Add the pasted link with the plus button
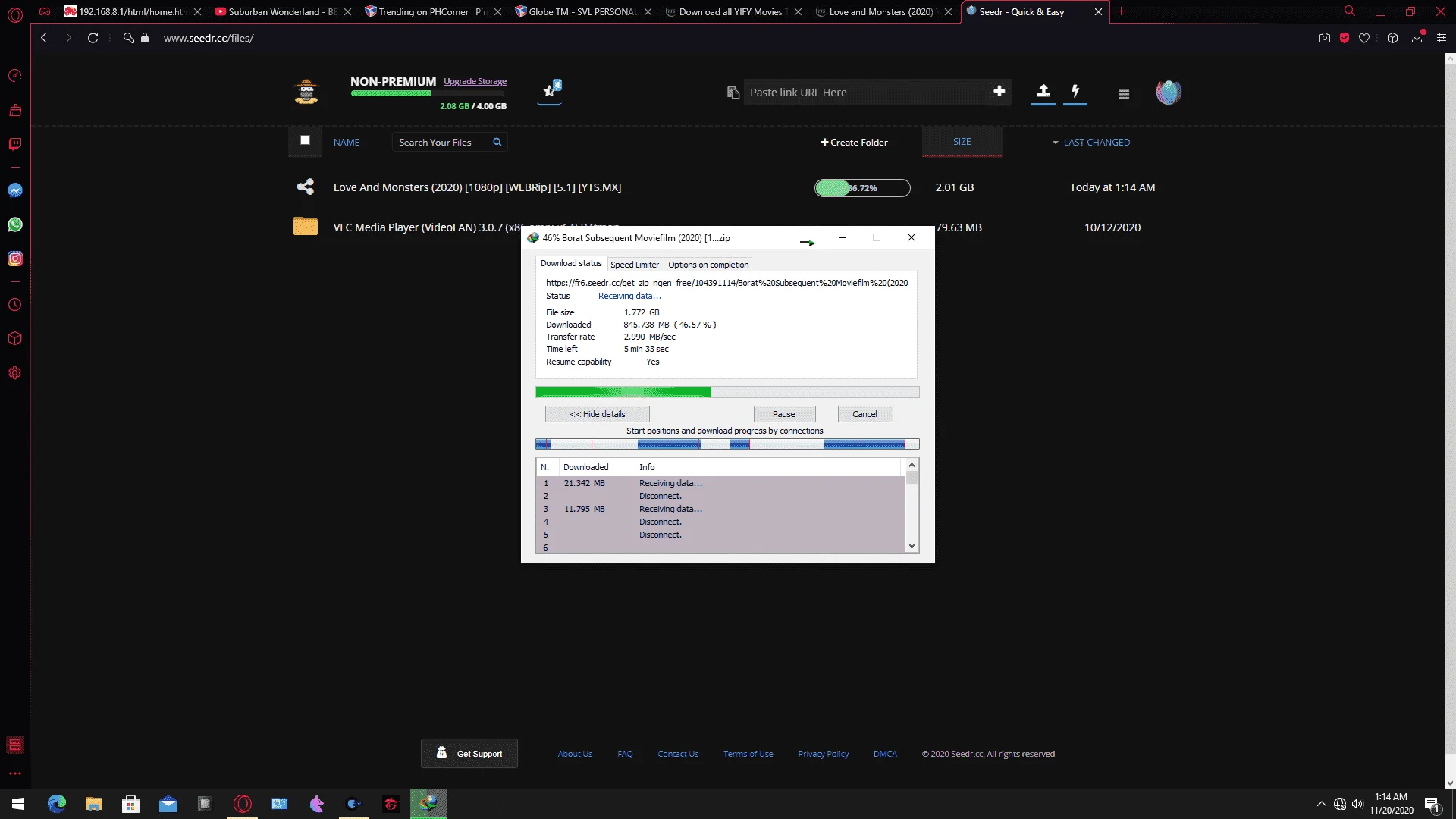This screenshot has height=819, width=1456. pos(999,92)
